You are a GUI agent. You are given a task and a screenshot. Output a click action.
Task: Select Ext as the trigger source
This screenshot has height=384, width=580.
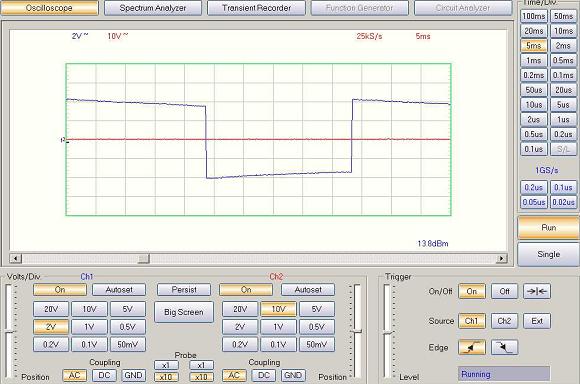537,321
